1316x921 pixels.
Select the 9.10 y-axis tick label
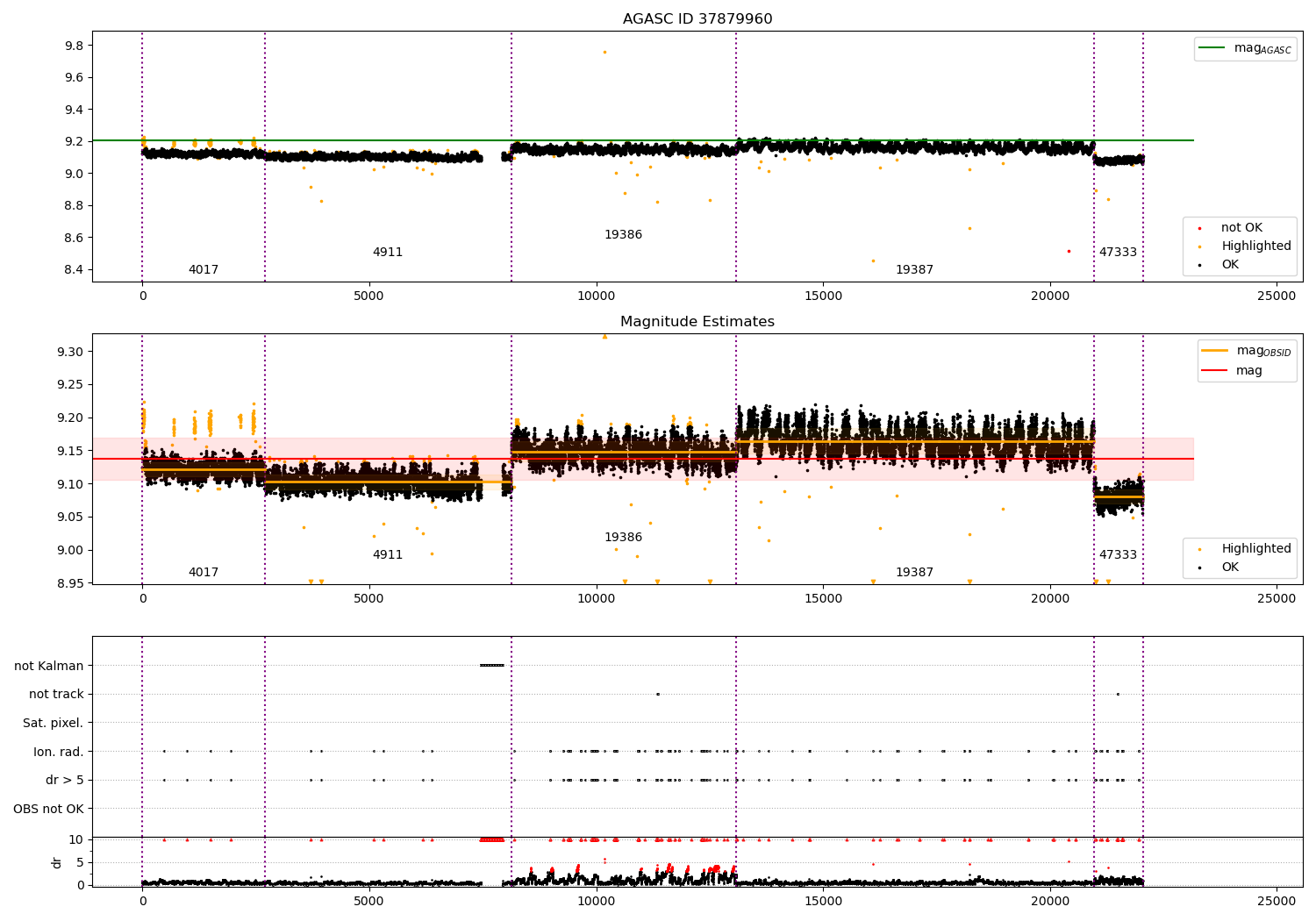70,484
